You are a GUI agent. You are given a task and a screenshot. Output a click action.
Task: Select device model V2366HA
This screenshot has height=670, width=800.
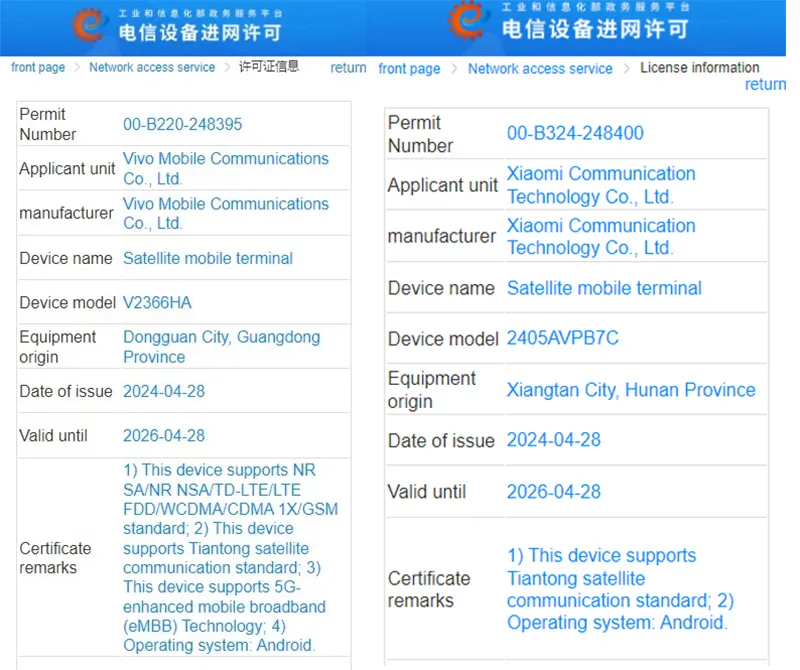(x=157, y=303)
